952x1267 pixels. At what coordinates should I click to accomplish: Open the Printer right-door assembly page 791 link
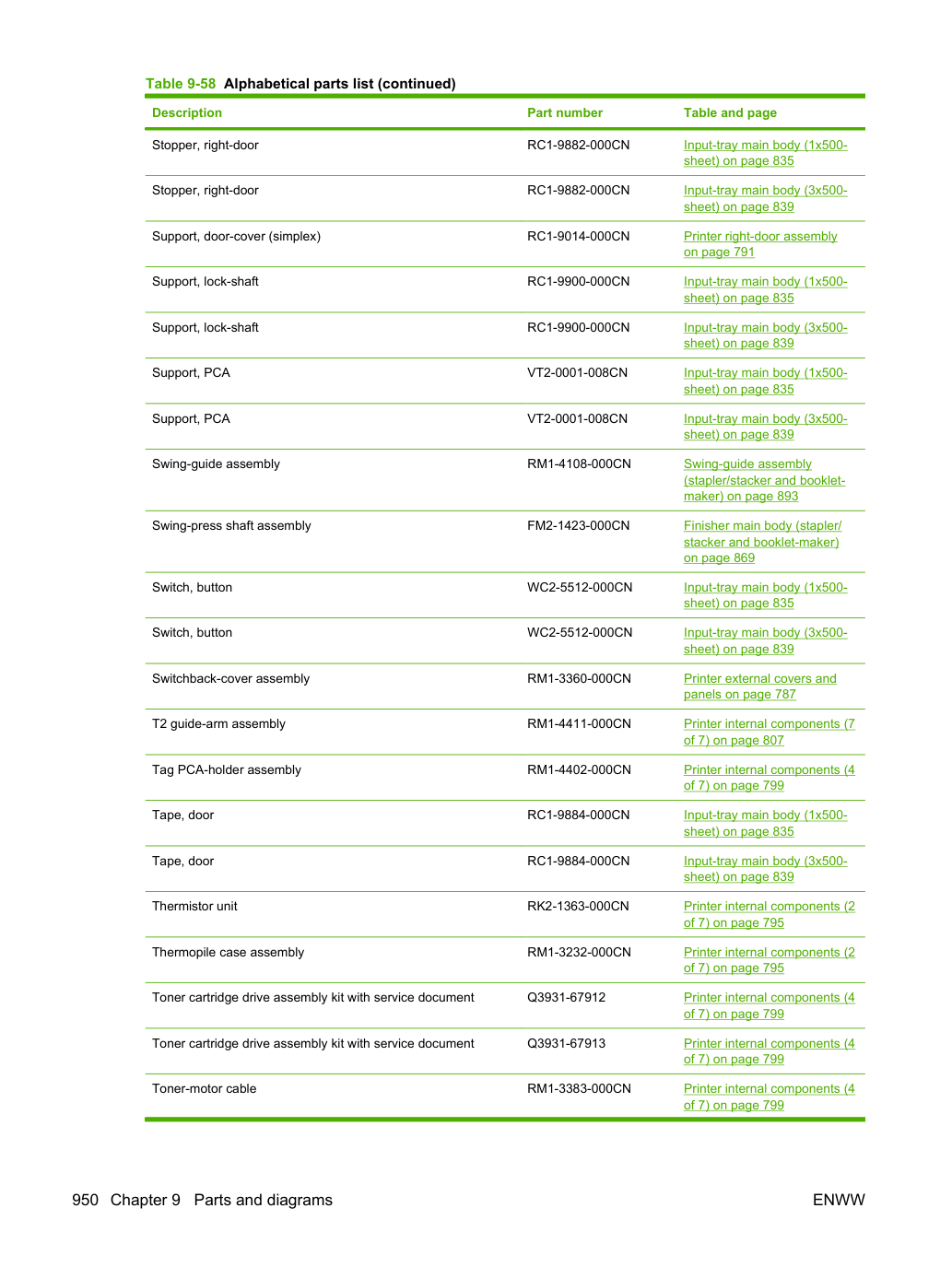click(760, 244)
